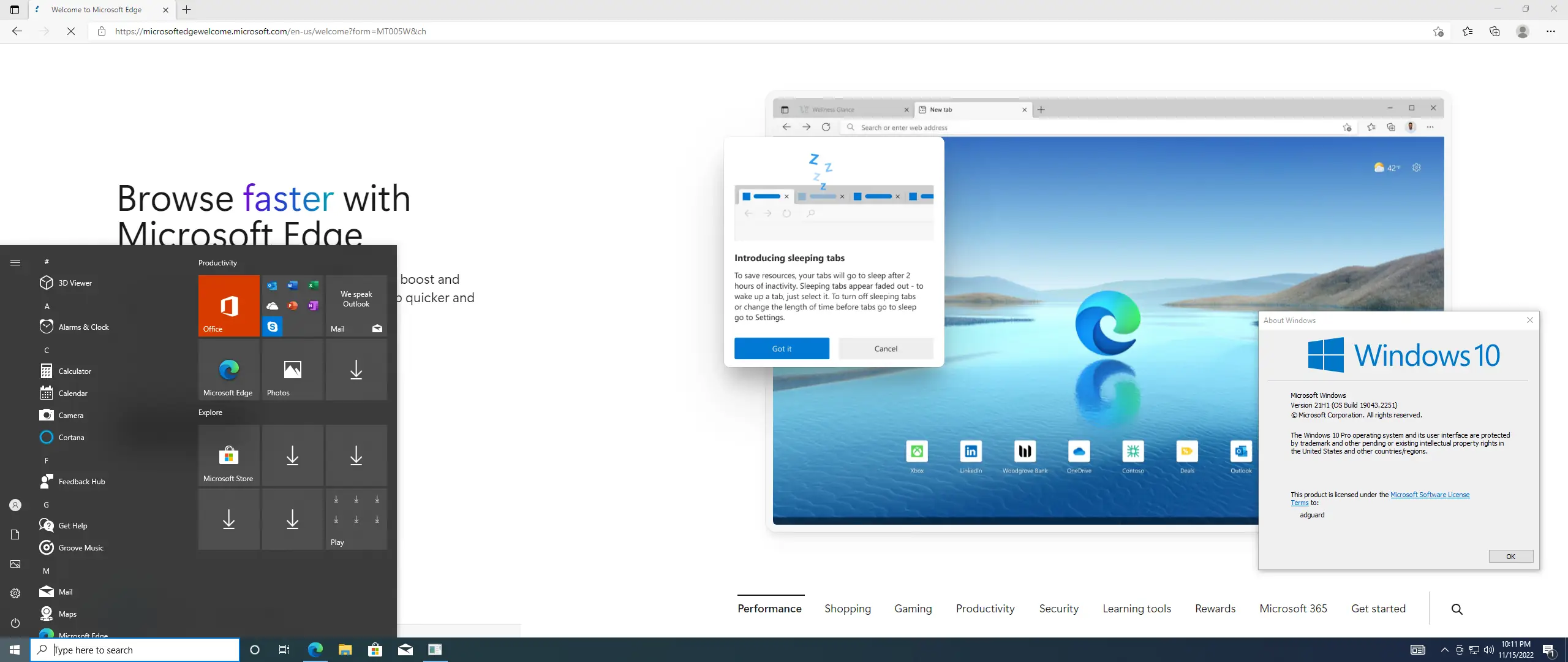Click the Microsoft Edge icon on the taskbar
This screenshot has height=662, width=1568.
coord(315,650)
